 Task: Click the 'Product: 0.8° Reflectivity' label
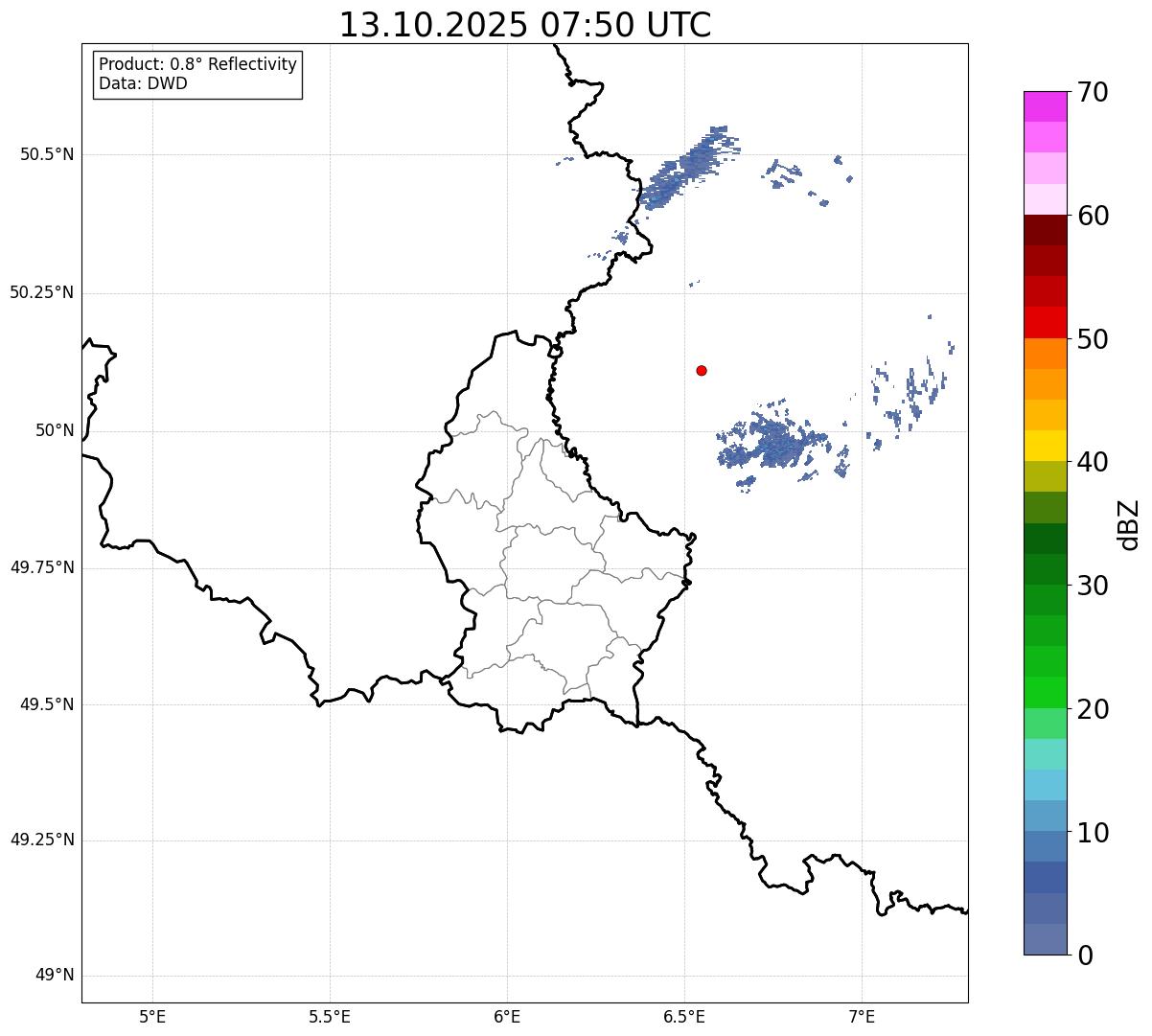[x=198, y=64]
